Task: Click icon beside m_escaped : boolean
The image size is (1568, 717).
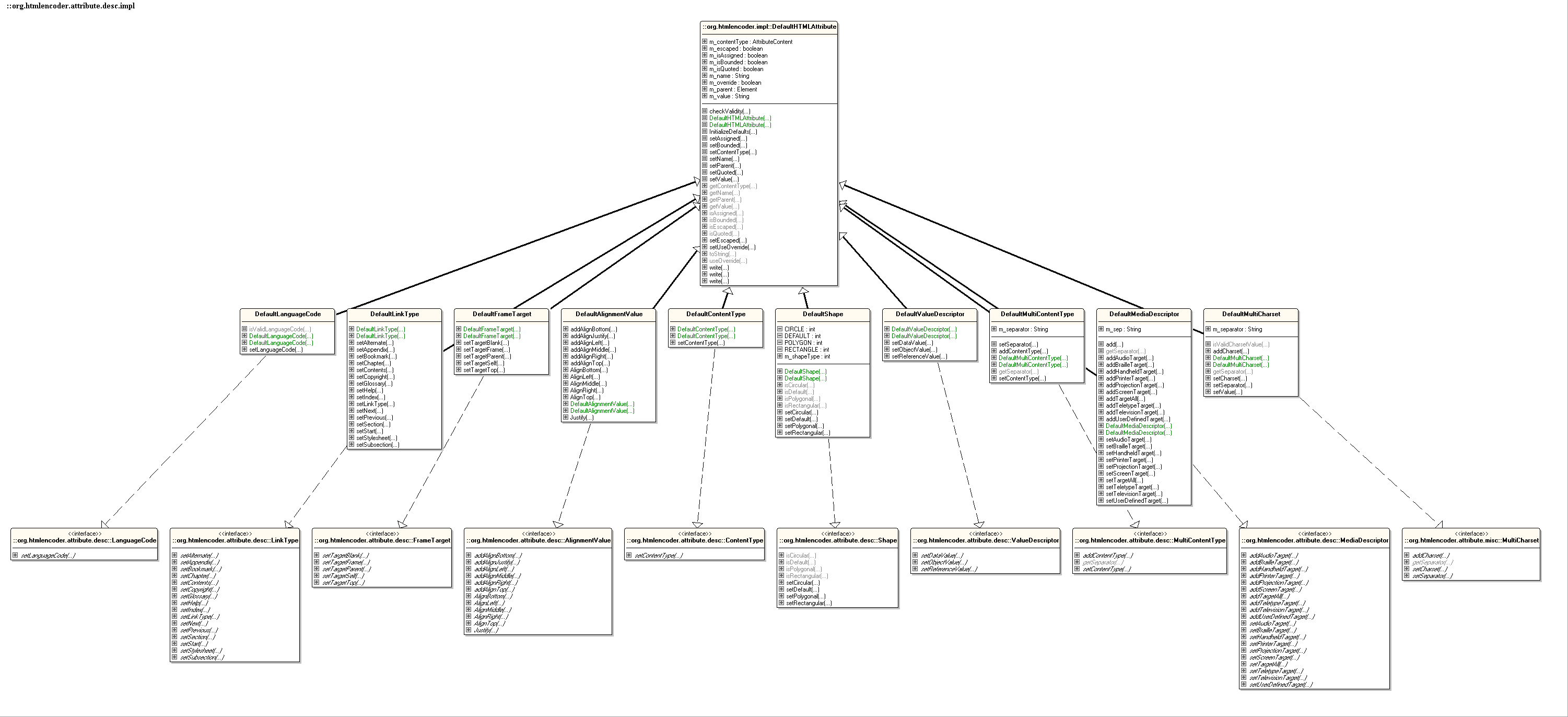Action: [704, 48]
